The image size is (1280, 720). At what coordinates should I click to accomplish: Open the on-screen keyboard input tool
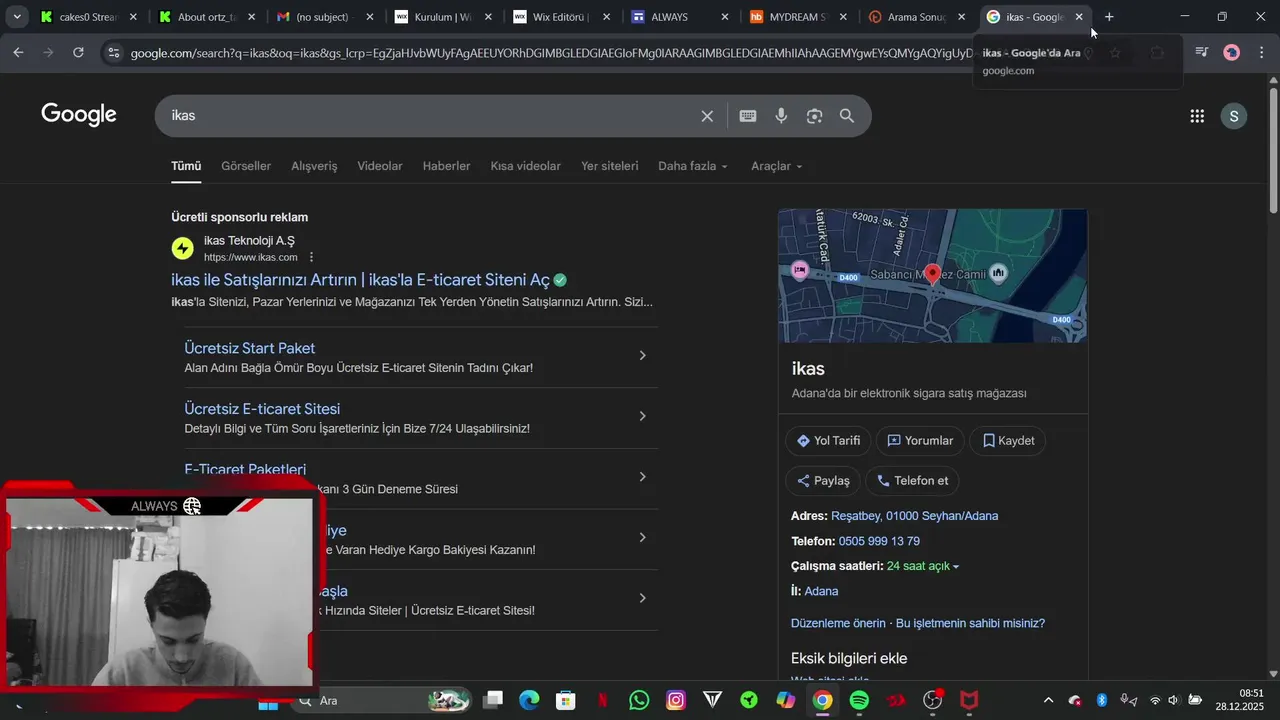(x=748, y=116)
